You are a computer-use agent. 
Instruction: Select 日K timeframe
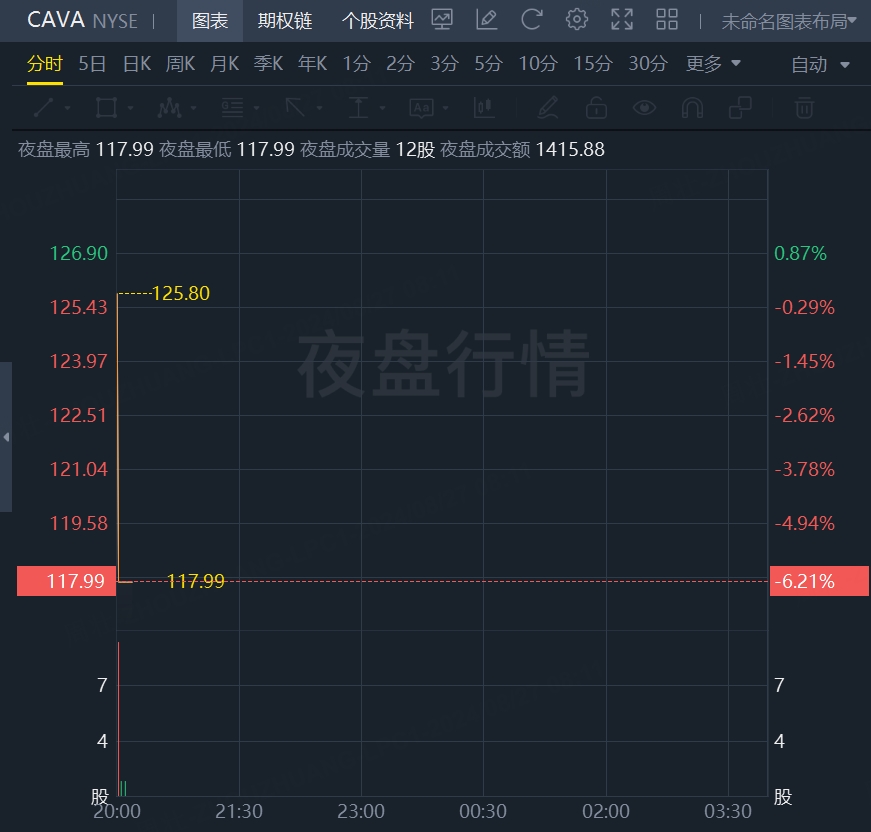coord(137,64)
